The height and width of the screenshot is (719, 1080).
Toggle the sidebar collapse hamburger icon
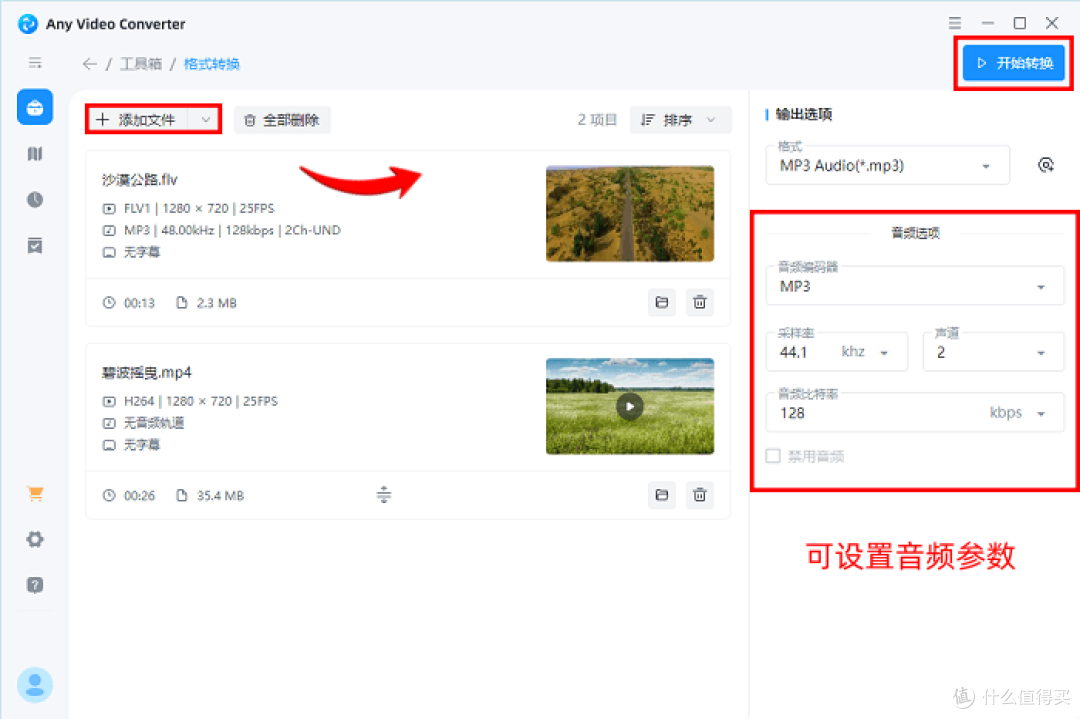click(x=35, y=63)
